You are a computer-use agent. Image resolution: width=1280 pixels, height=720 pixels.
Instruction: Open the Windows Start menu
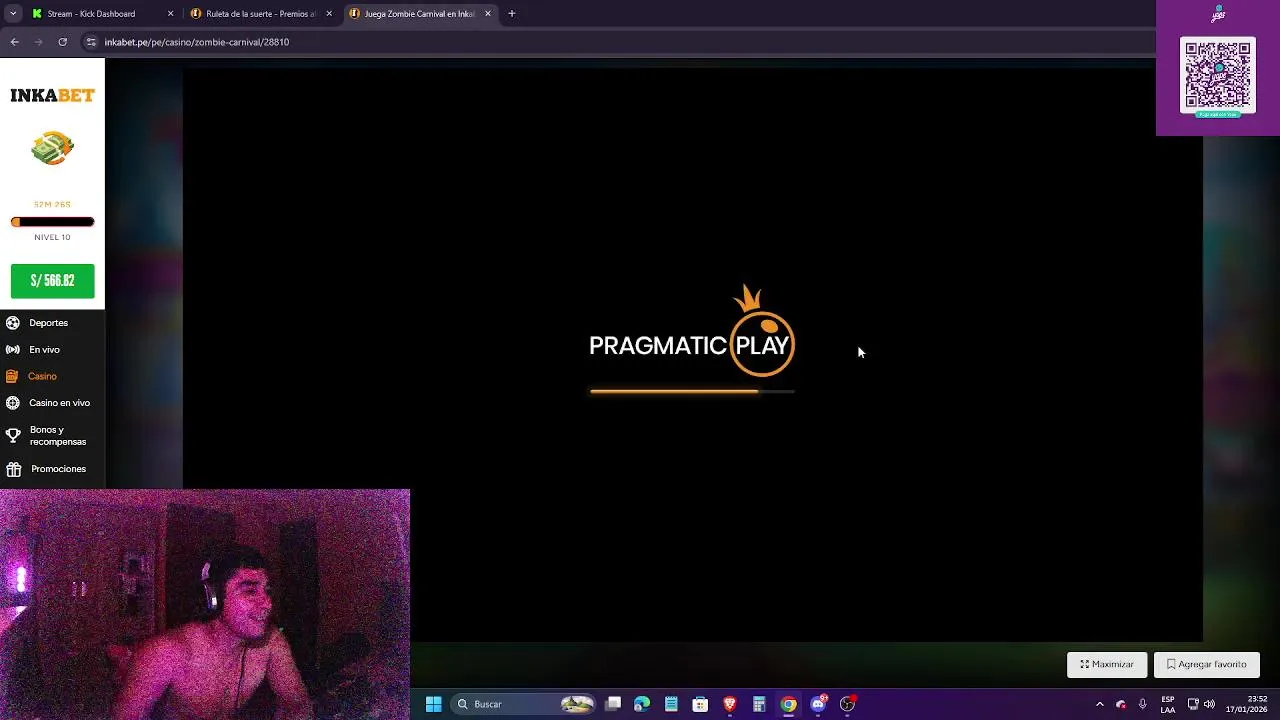tap(433, 704)
